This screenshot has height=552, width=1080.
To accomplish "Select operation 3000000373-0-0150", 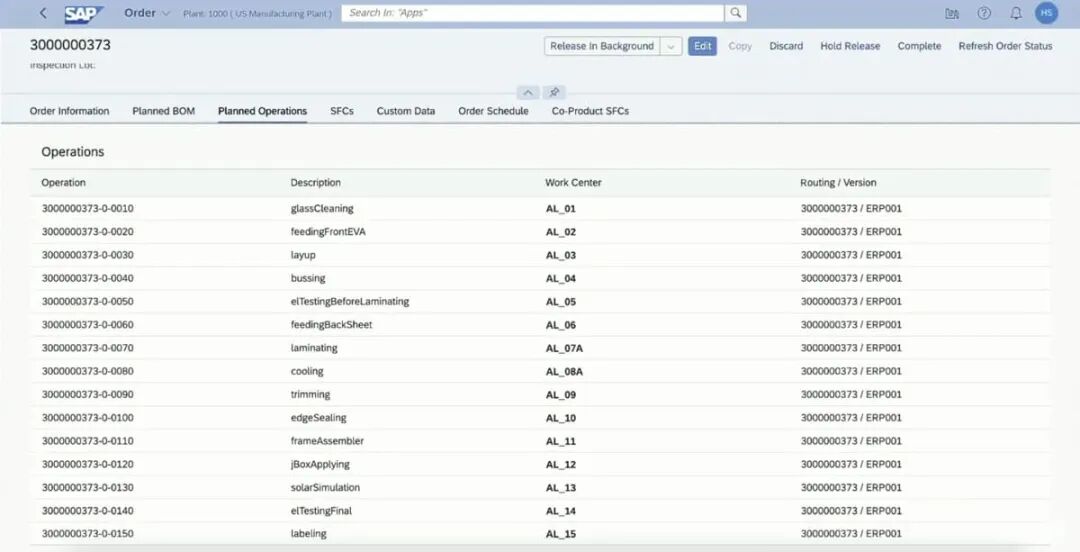I will pos(87,533).
